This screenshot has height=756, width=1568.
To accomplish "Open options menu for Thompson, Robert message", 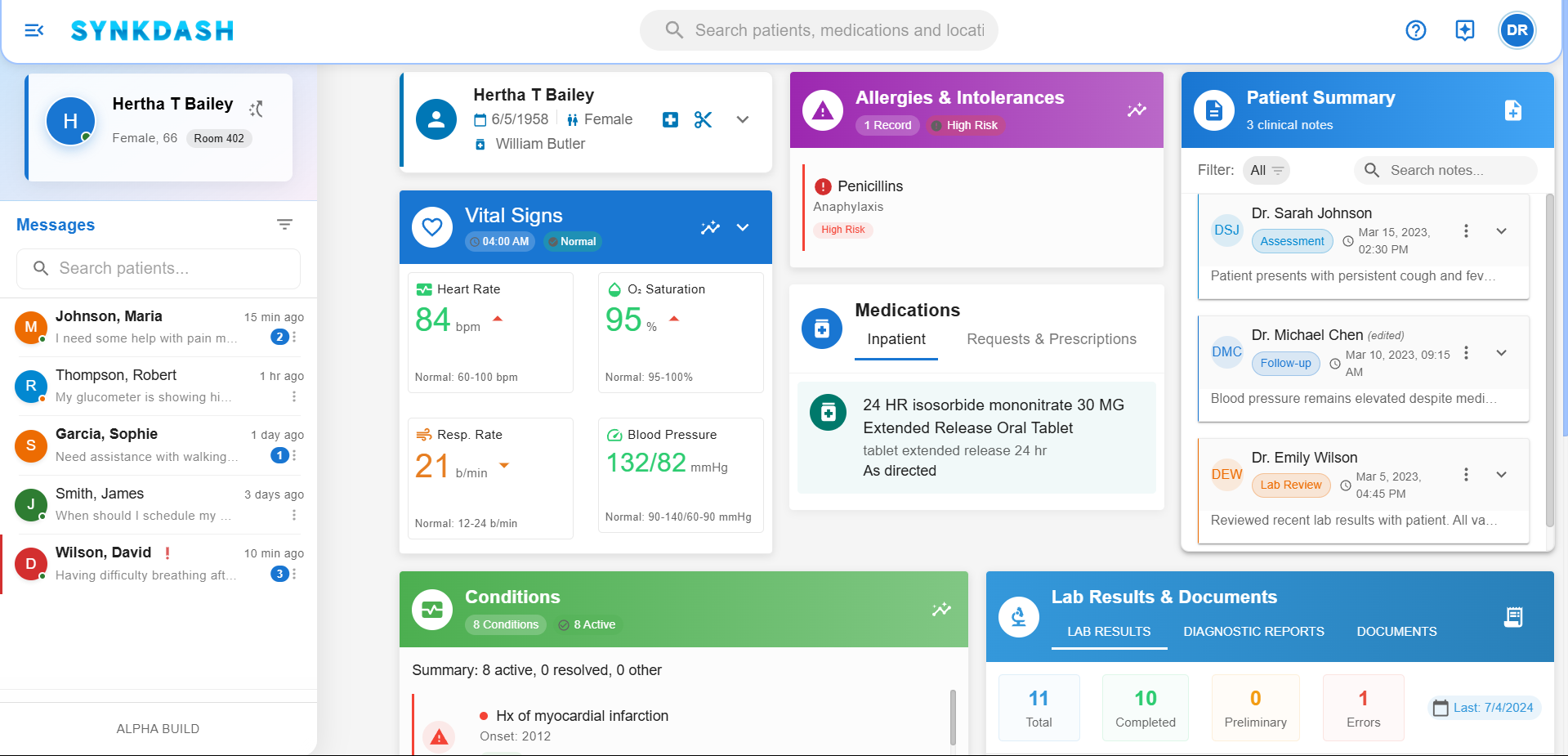I will pyautogui.click(x=294, y=396).
